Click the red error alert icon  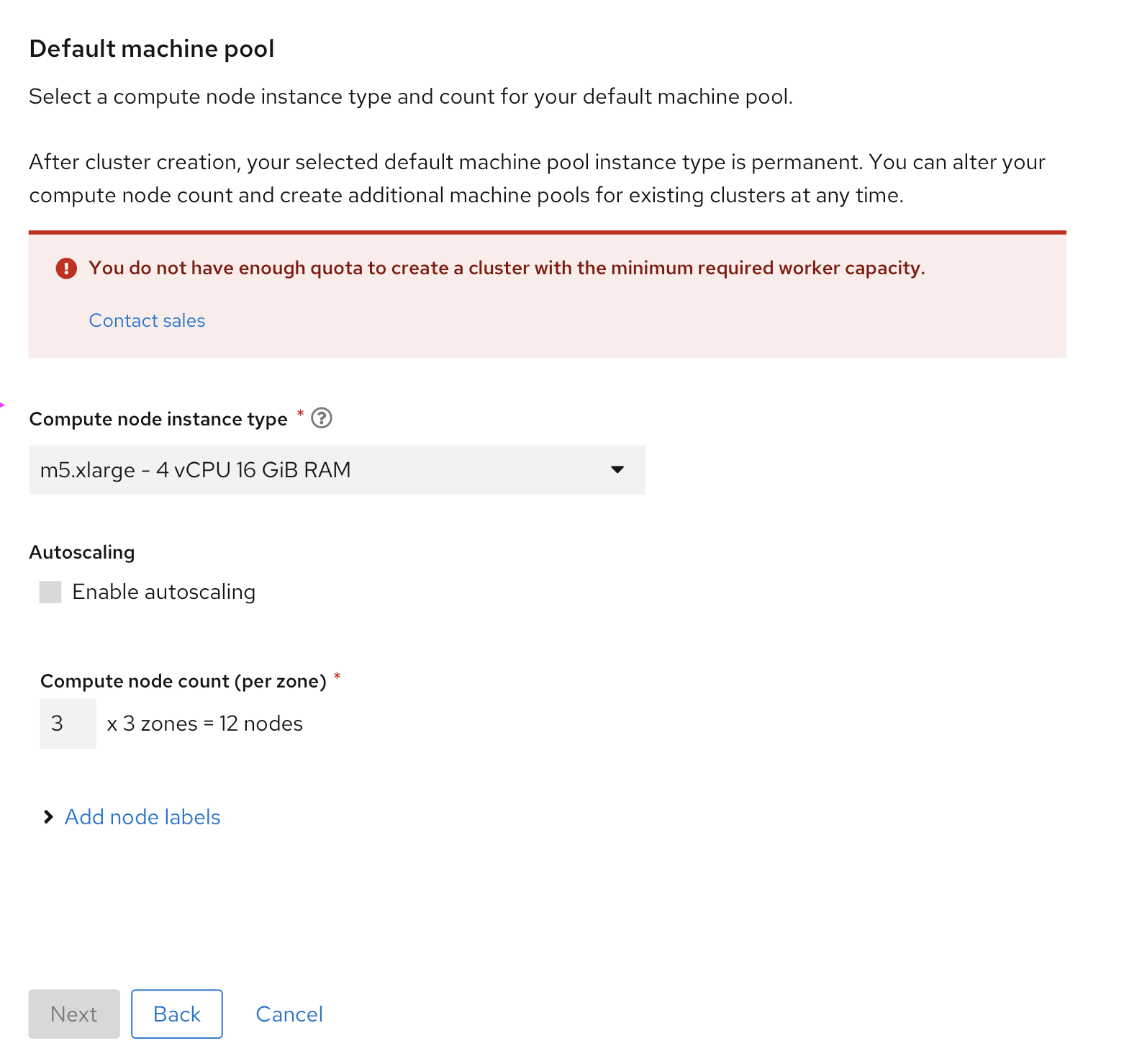(66, 269)
